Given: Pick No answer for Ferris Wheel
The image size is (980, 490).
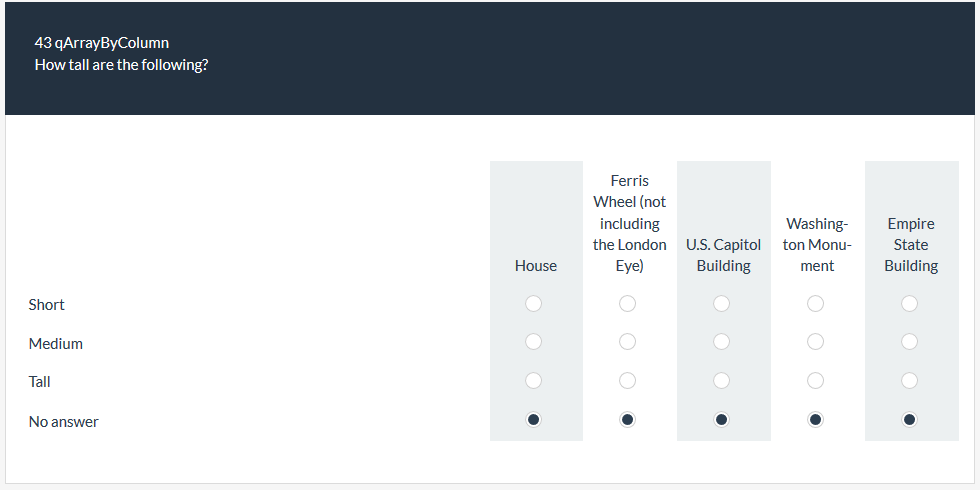Looking at the screenshot, I should pos(627,420).
